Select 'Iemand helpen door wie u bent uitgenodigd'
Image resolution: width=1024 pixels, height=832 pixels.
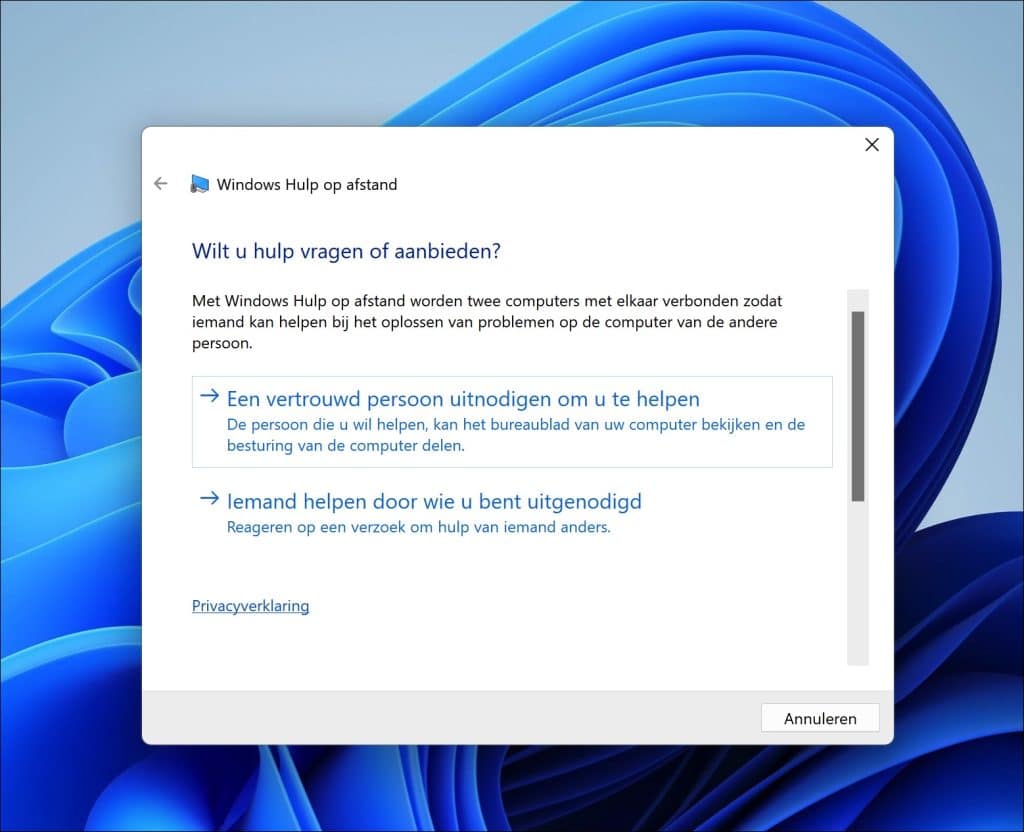pos(435,501)
